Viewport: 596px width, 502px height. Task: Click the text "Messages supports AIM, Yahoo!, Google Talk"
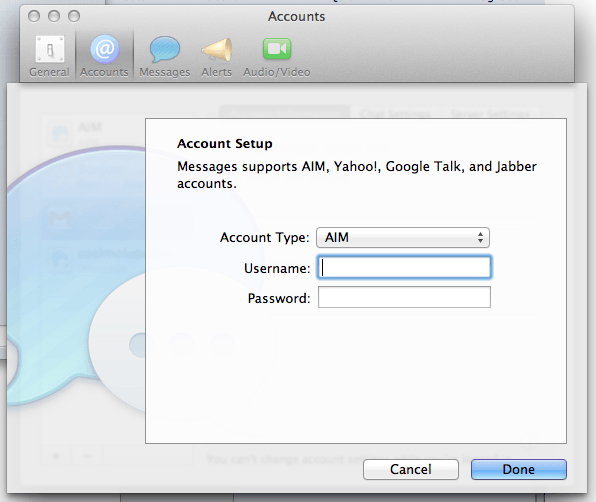point(319,167)
